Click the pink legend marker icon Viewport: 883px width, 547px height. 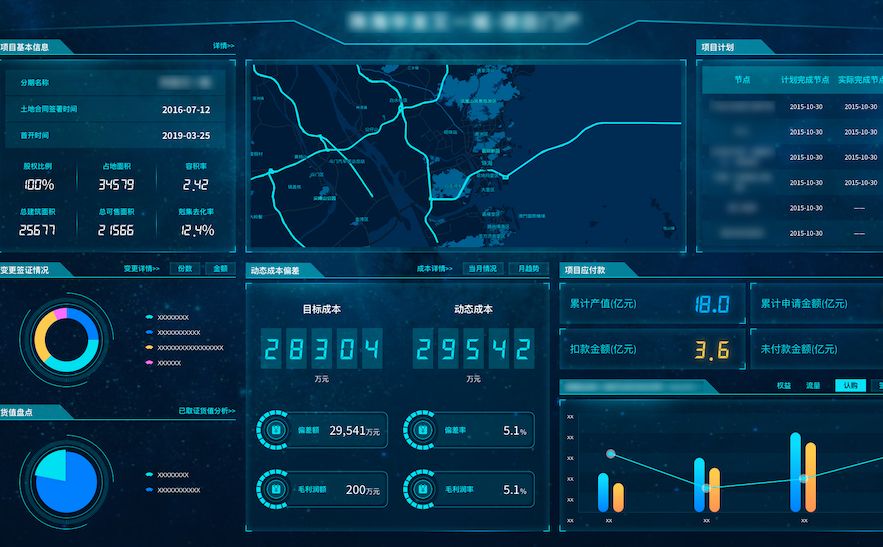click(x=149, y=363)
